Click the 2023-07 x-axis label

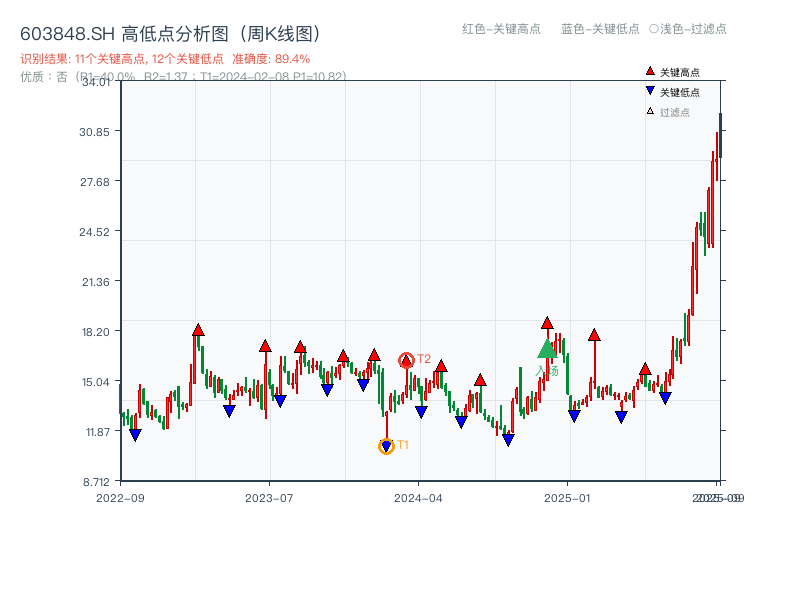click(269, 498)
